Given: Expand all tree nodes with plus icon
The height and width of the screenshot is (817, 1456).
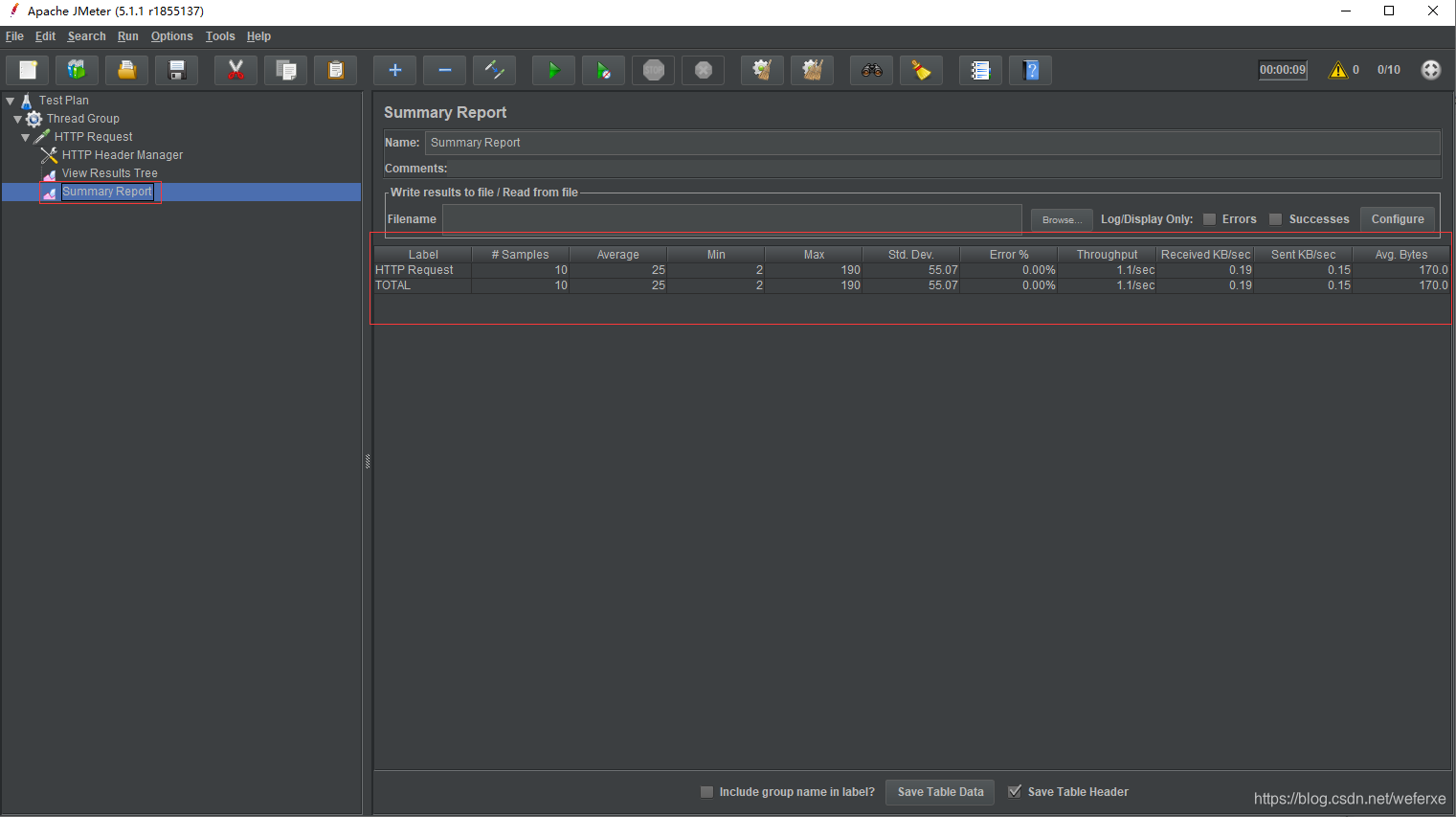Looking at the screenshot, I should [x=394, y=70].
